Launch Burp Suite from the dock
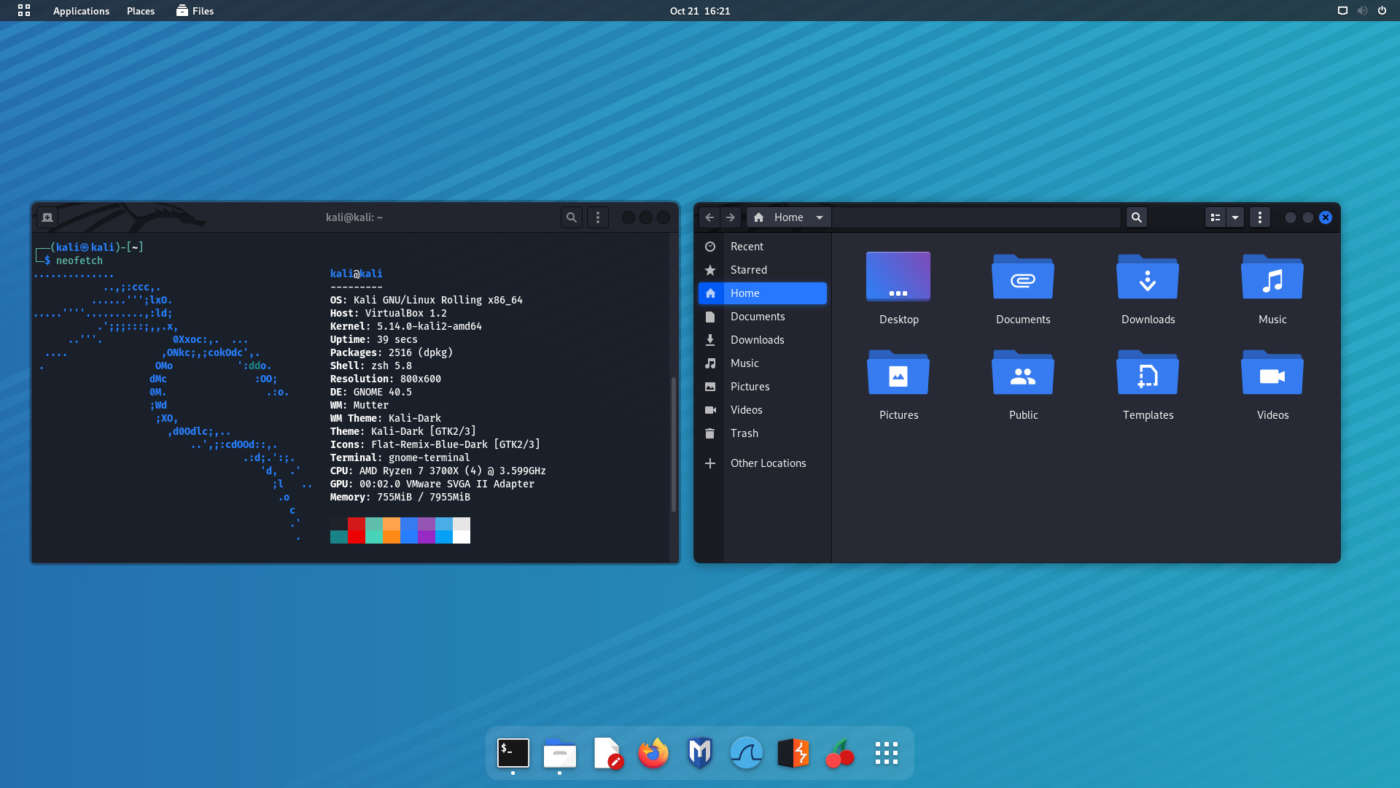The image size is (1400, 788). [x=792, y=753]
